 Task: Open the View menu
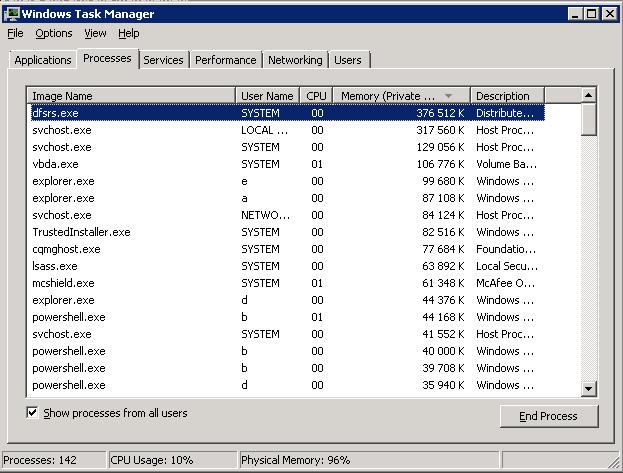[x=95, y=33]
